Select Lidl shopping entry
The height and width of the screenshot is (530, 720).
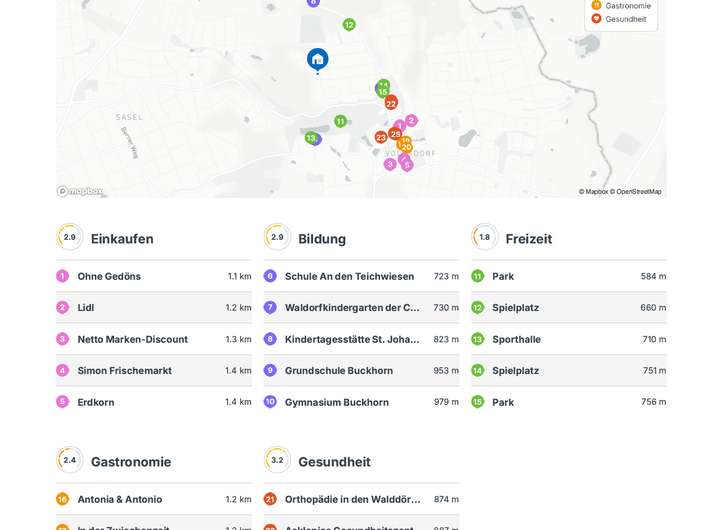(x=90, y=307)
